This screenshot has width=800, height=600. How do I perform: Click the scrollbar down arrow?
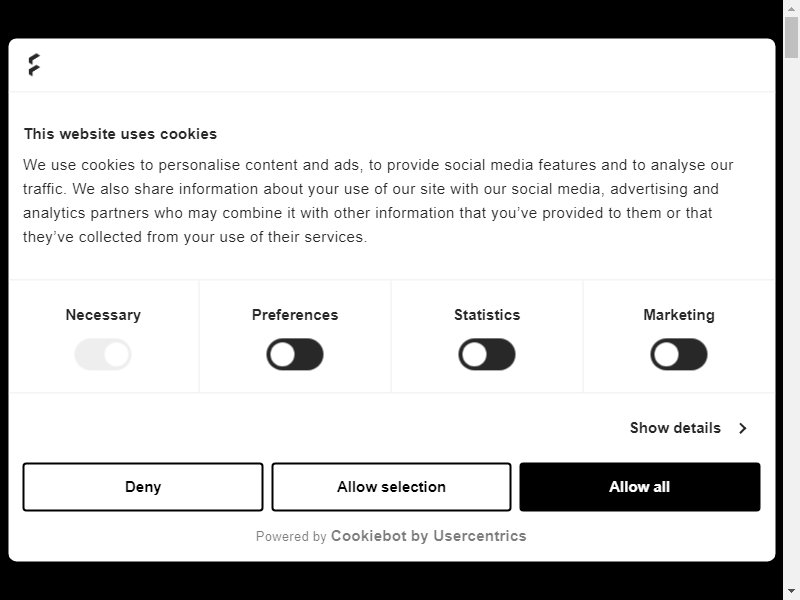tap(791, 593)
